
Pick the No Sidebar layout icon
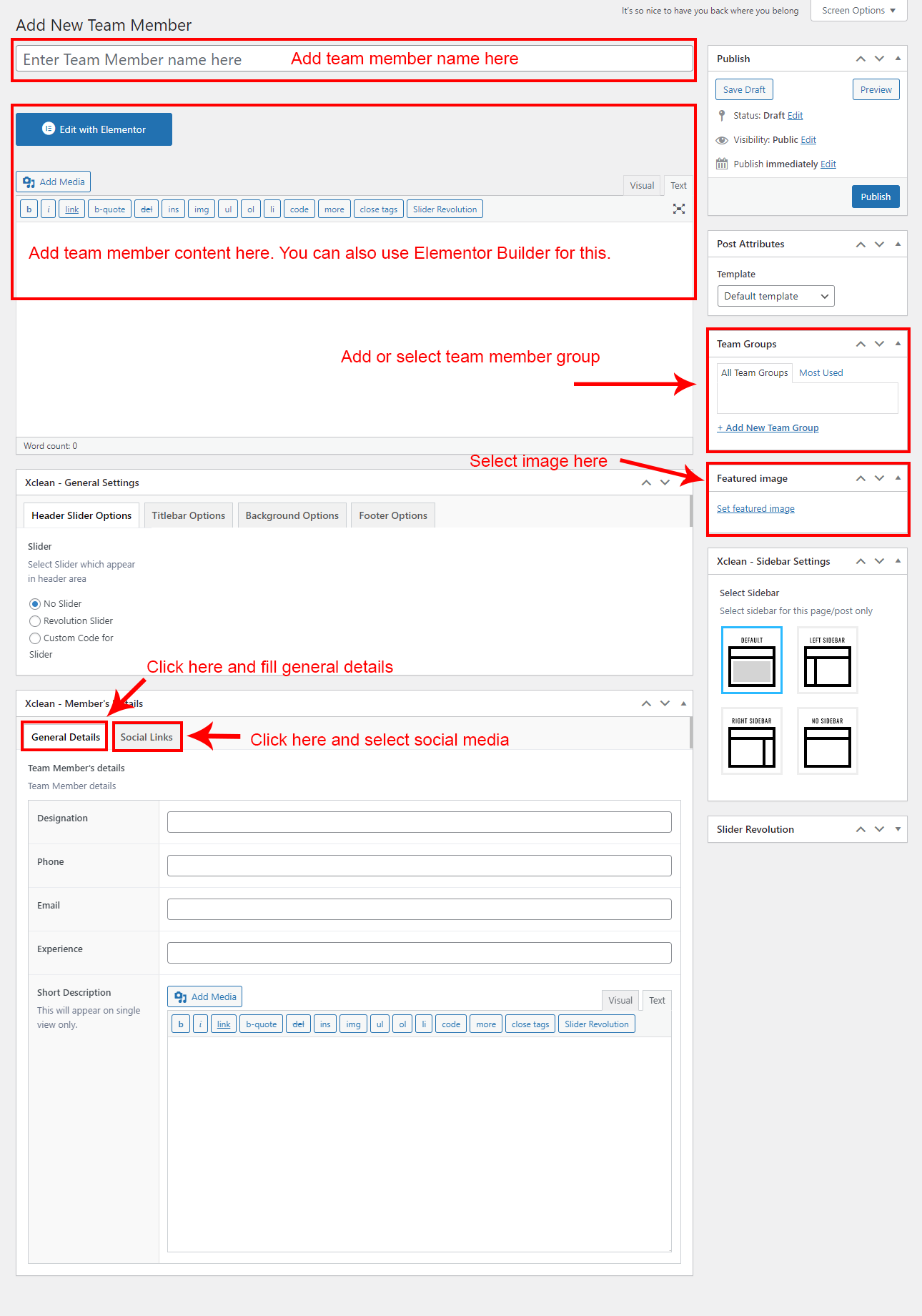click(x=827, y=741)
